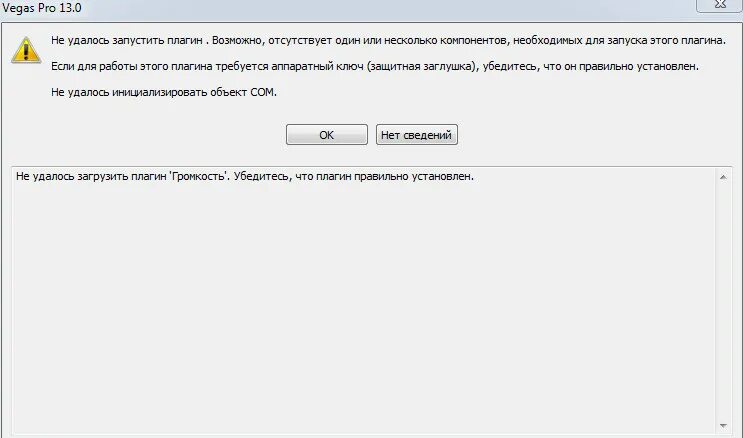Click the scrollbar down arrow in details box
The image size is (743, 438).
point(724,428)
